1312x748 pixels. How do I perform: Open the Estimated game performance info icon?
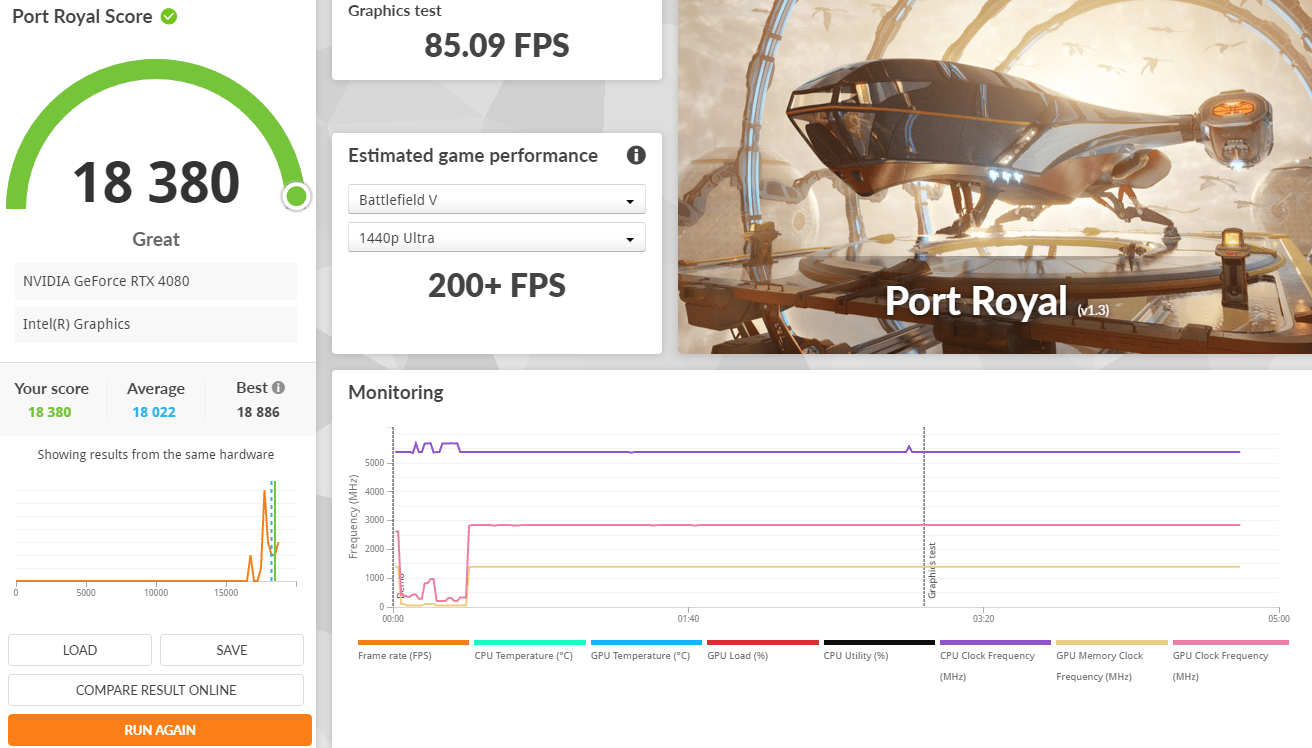coord(636,155)
